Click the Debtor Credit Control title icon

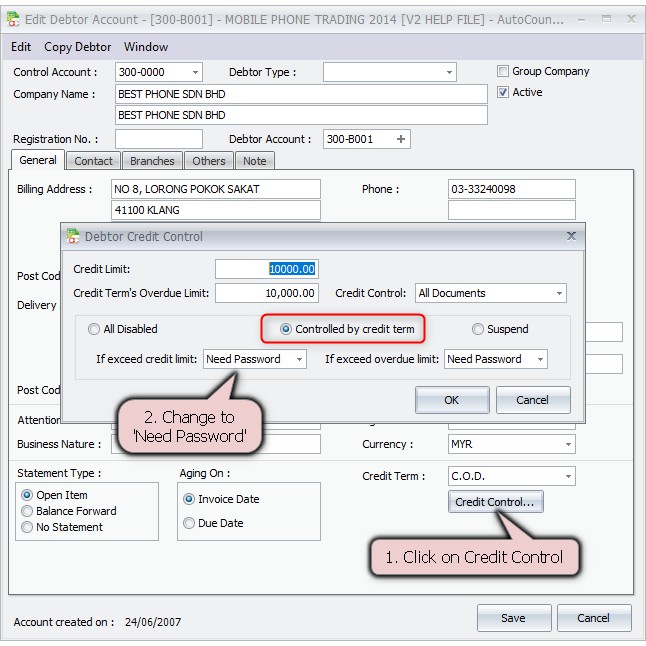click(72, 237)
